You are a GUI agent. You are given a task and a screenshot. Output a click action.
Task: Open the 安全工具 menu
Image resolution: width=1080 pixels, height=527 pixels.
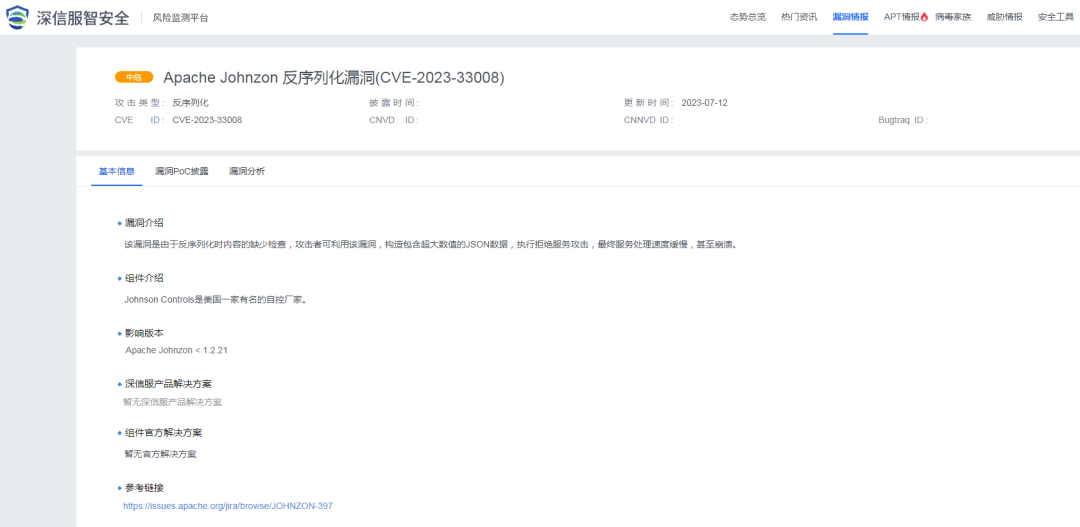[x=1056, y=17]
